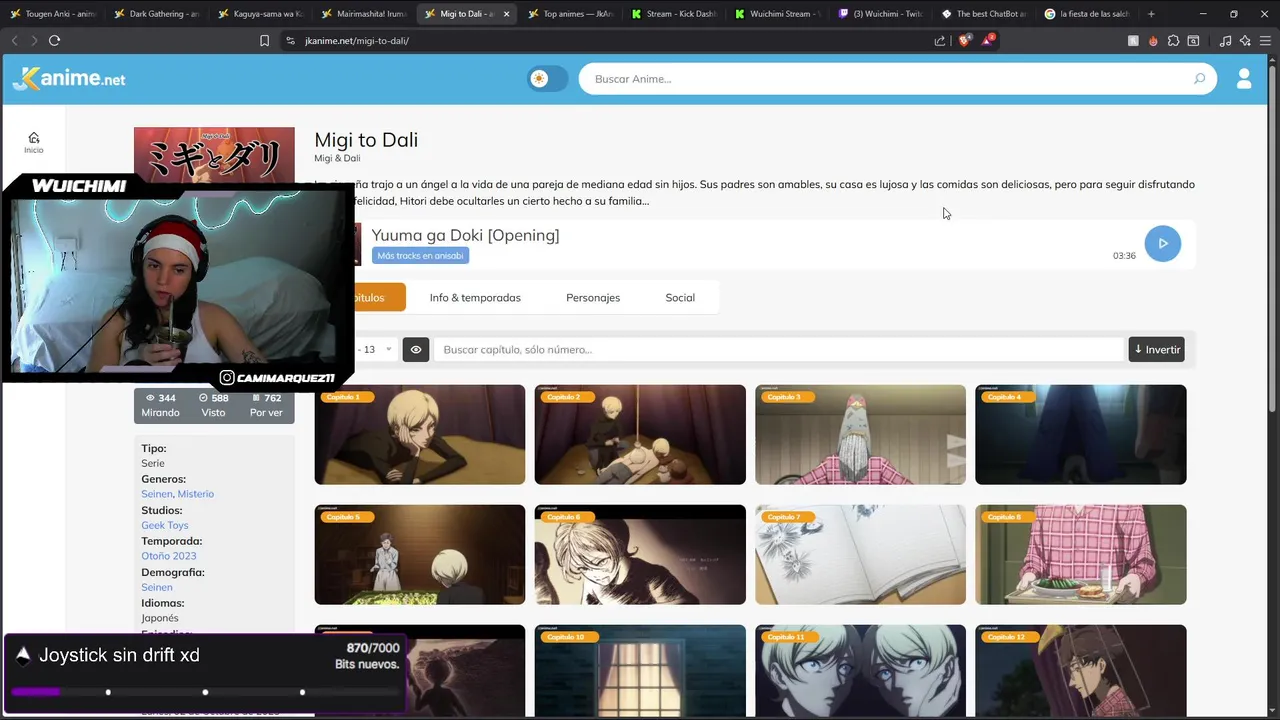Open the Leo AI sparkle icon
1280x720 pixels.
1245,41
